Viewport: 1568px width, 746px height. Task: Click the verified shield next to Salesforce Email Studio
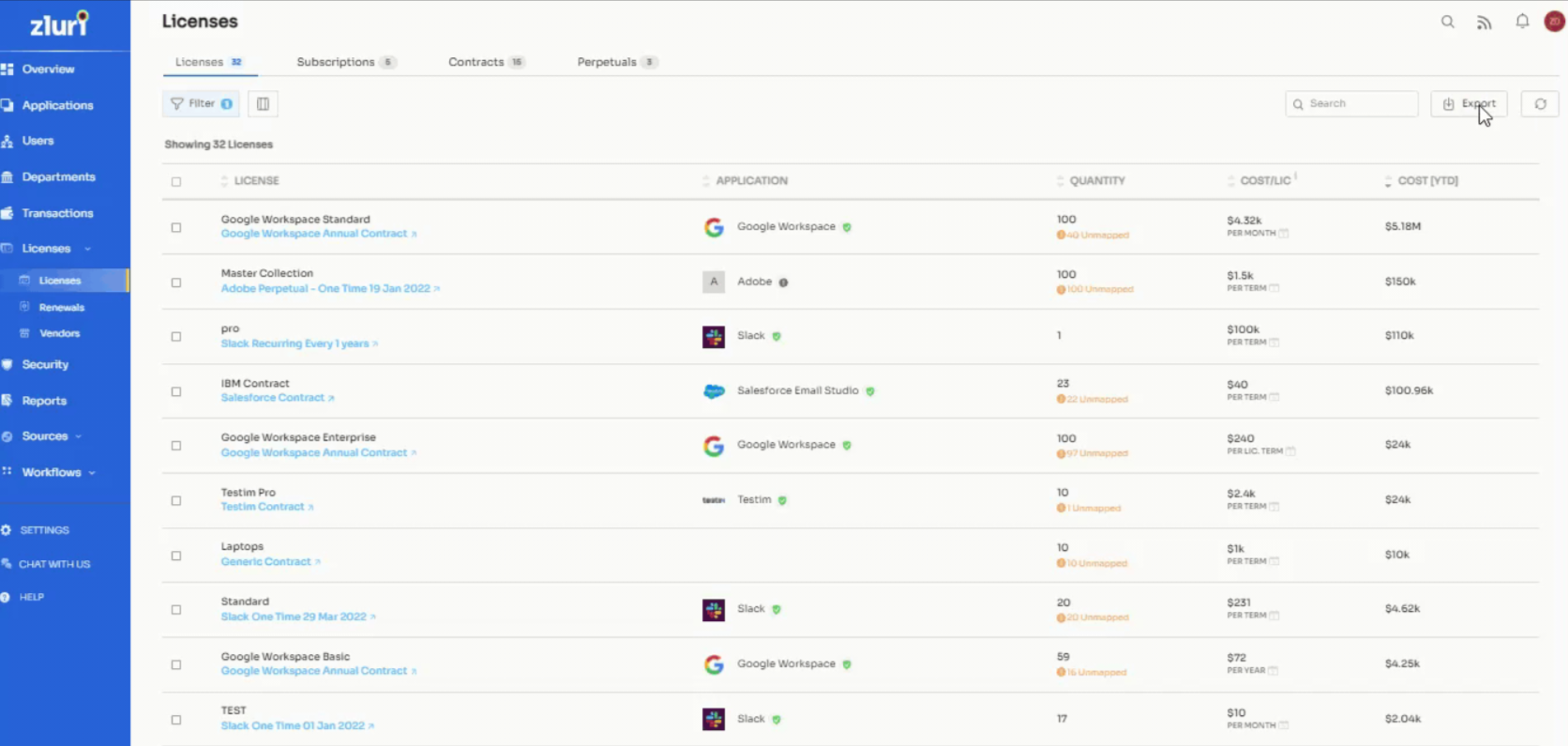coord(870,391)
